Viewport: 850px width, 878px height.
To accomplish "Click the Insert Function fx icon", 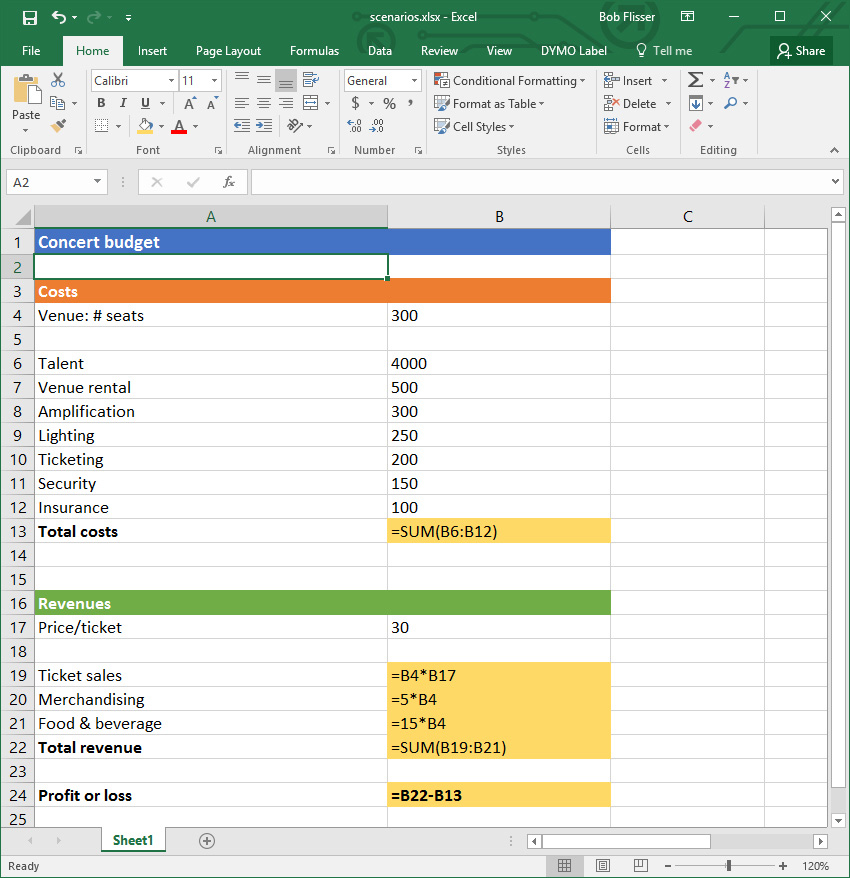I will (x=228, y=182).
